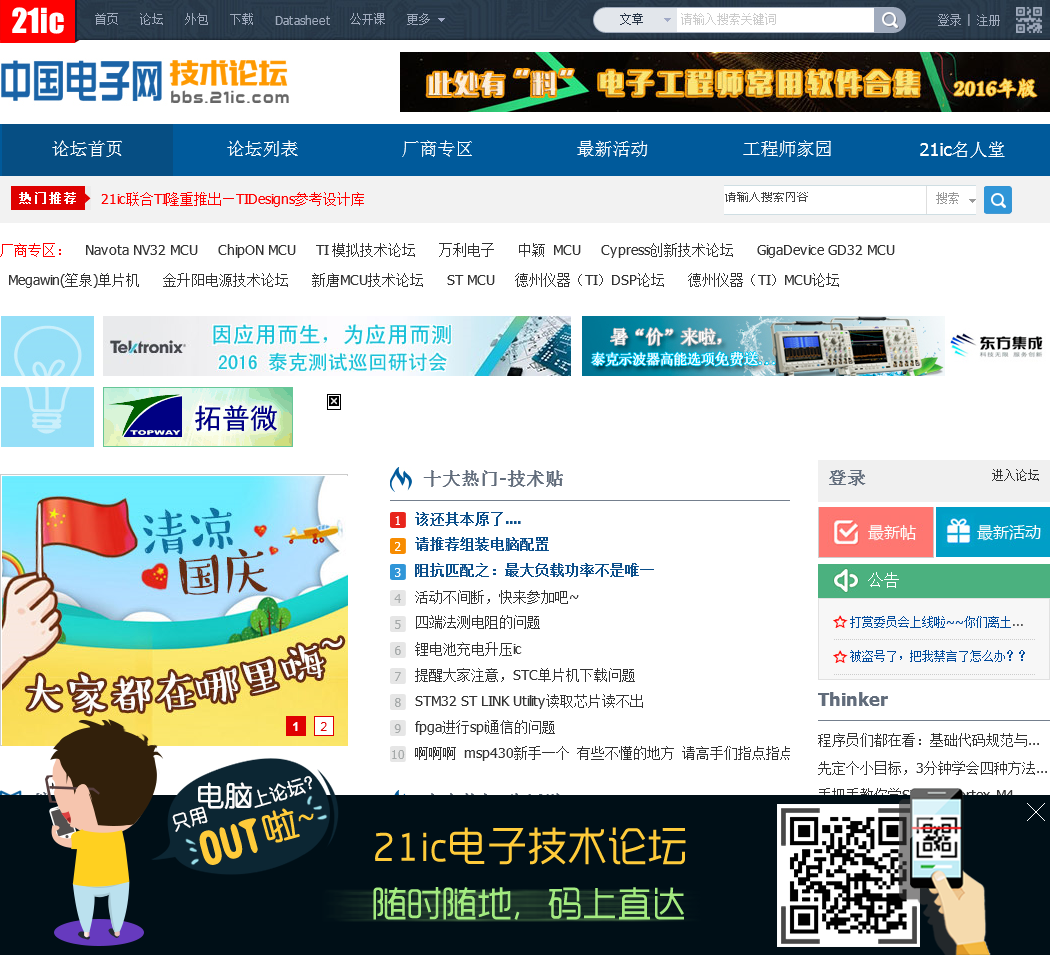1050x955 pixels.
Task: Click the 最新帖 red button
Action: coord(875,532)
